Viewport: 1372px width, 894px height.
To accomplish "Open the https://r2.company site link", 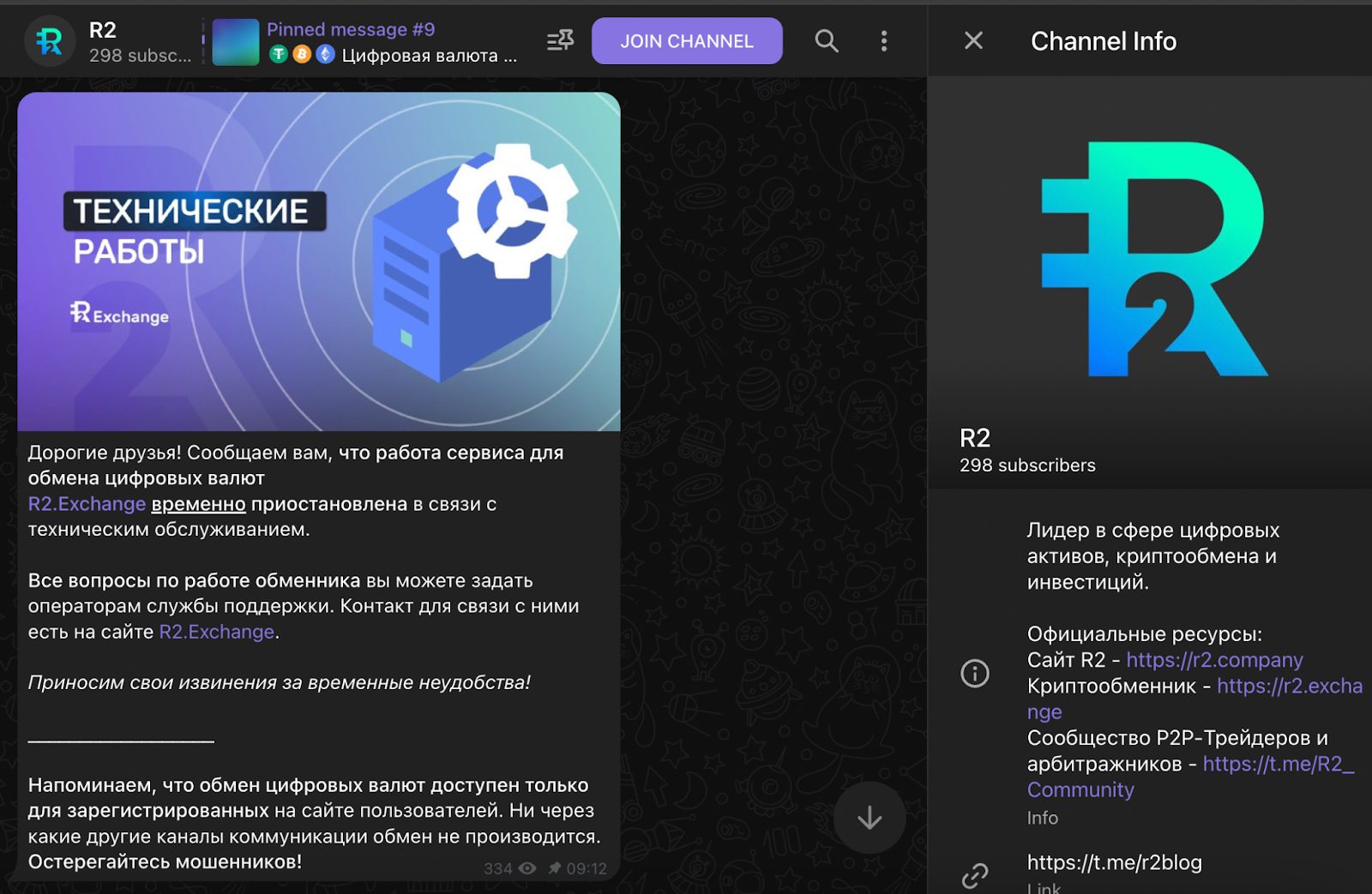I will tap(1214, 660).
